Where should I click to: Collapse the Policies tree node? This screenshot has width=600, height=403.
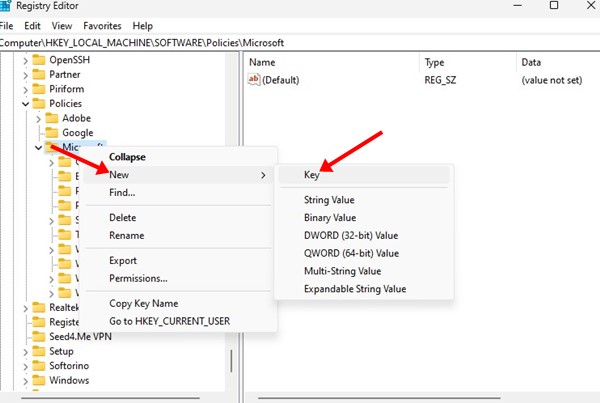coord(25,104)
